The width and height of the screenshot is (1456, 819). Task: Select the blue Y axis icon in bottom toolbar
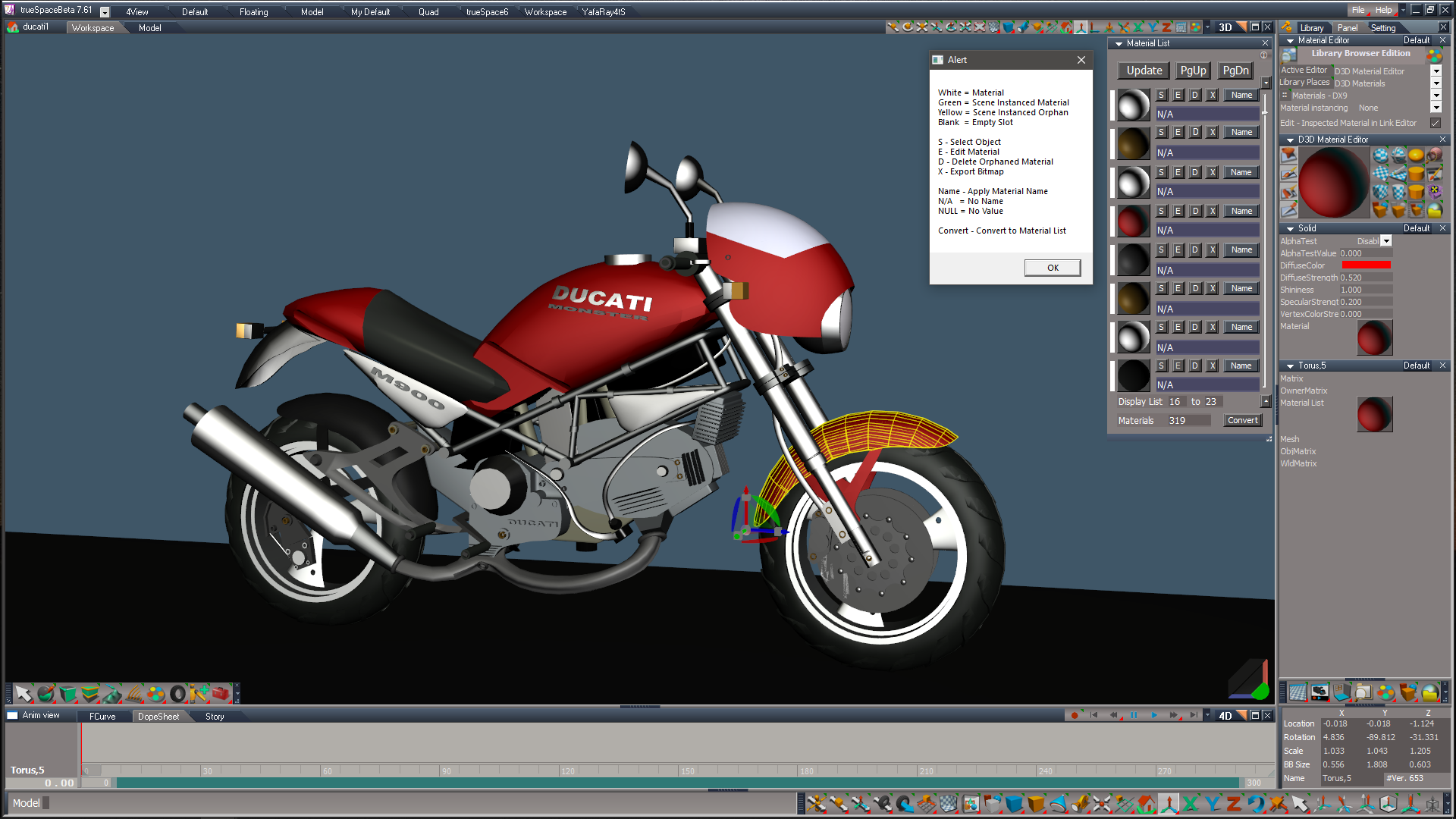[1212, 803]
